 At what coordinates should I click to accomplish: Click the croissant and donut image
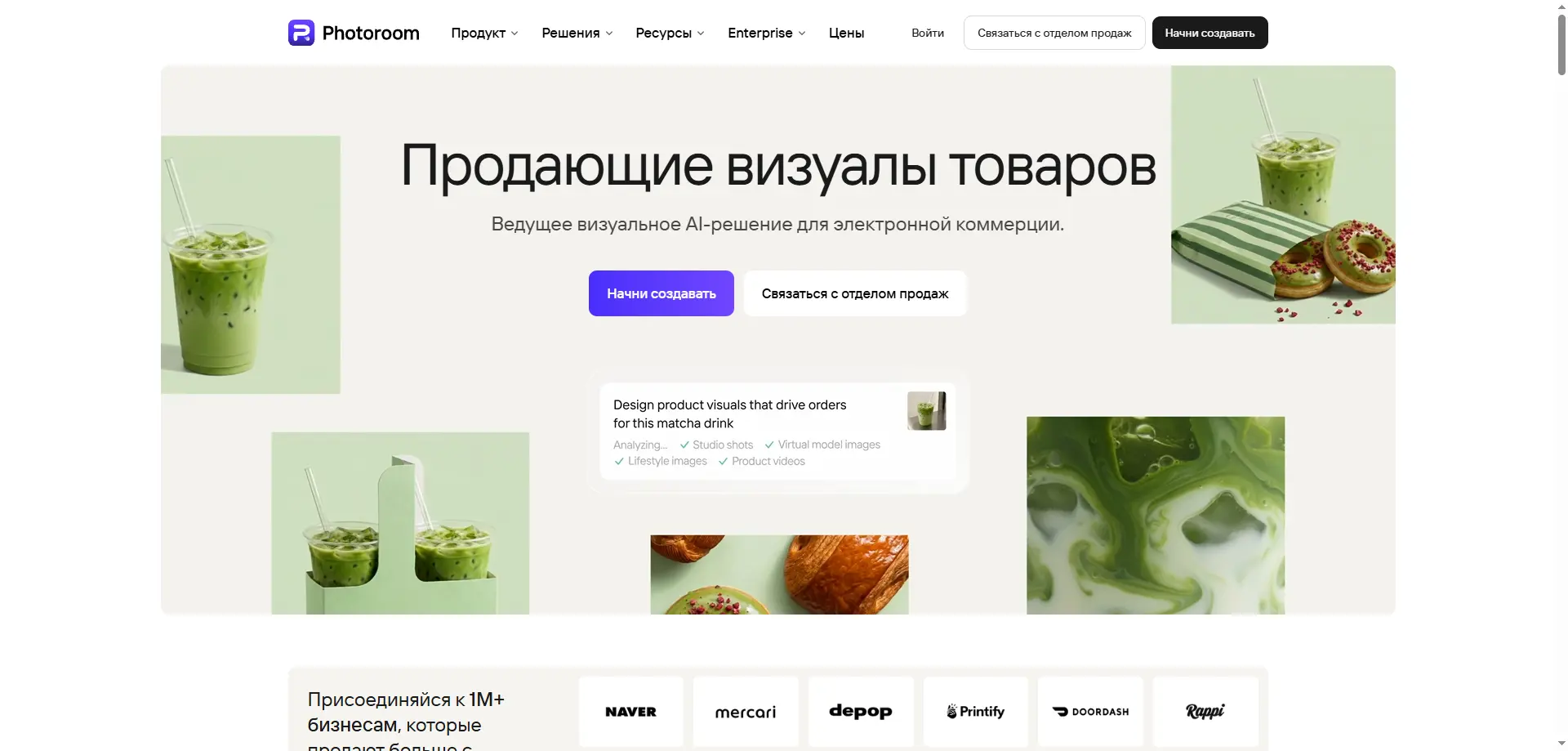pos(779,574)
